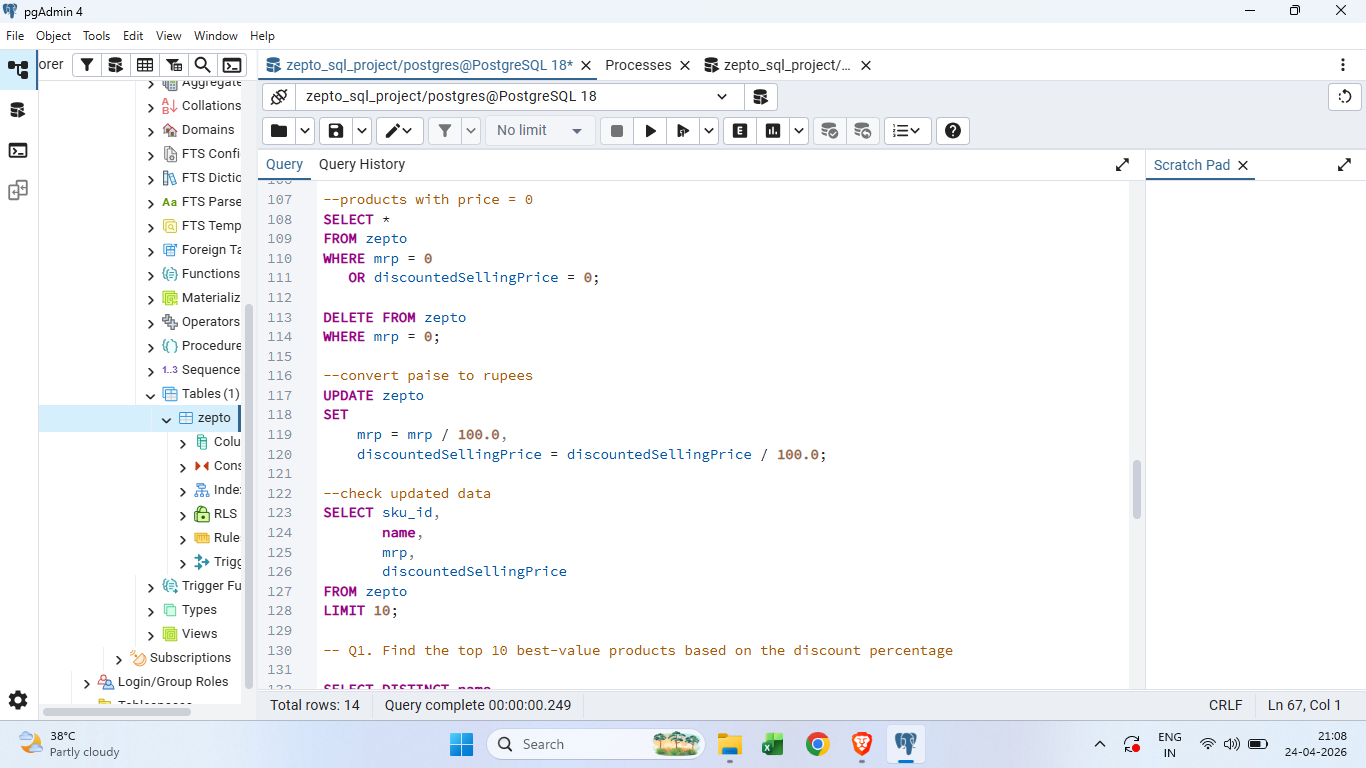Viewport: 1366px width, 768px height.
Task: Open the connection selector dropdown
Action: (519, 97)
